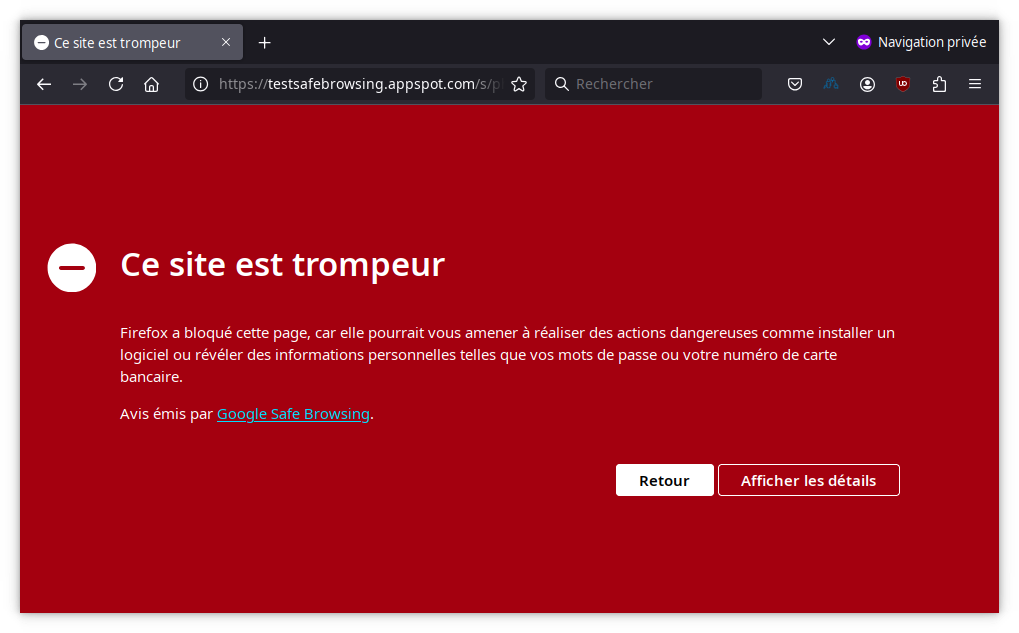Open the uBlock Origin extension

coord(902,84)
